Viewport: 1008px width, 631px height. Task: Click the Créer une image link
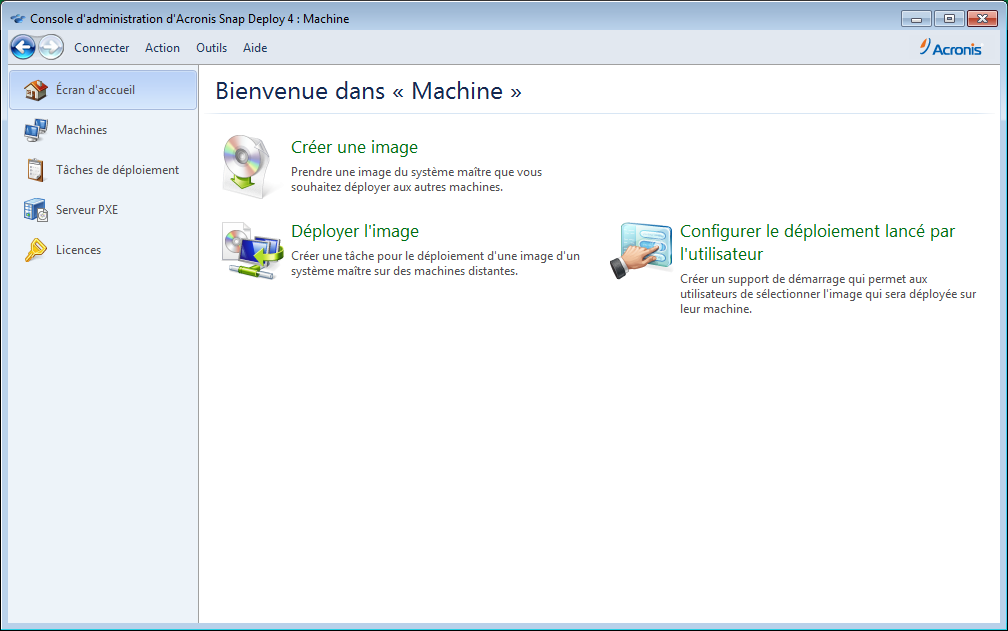point(354,148)
